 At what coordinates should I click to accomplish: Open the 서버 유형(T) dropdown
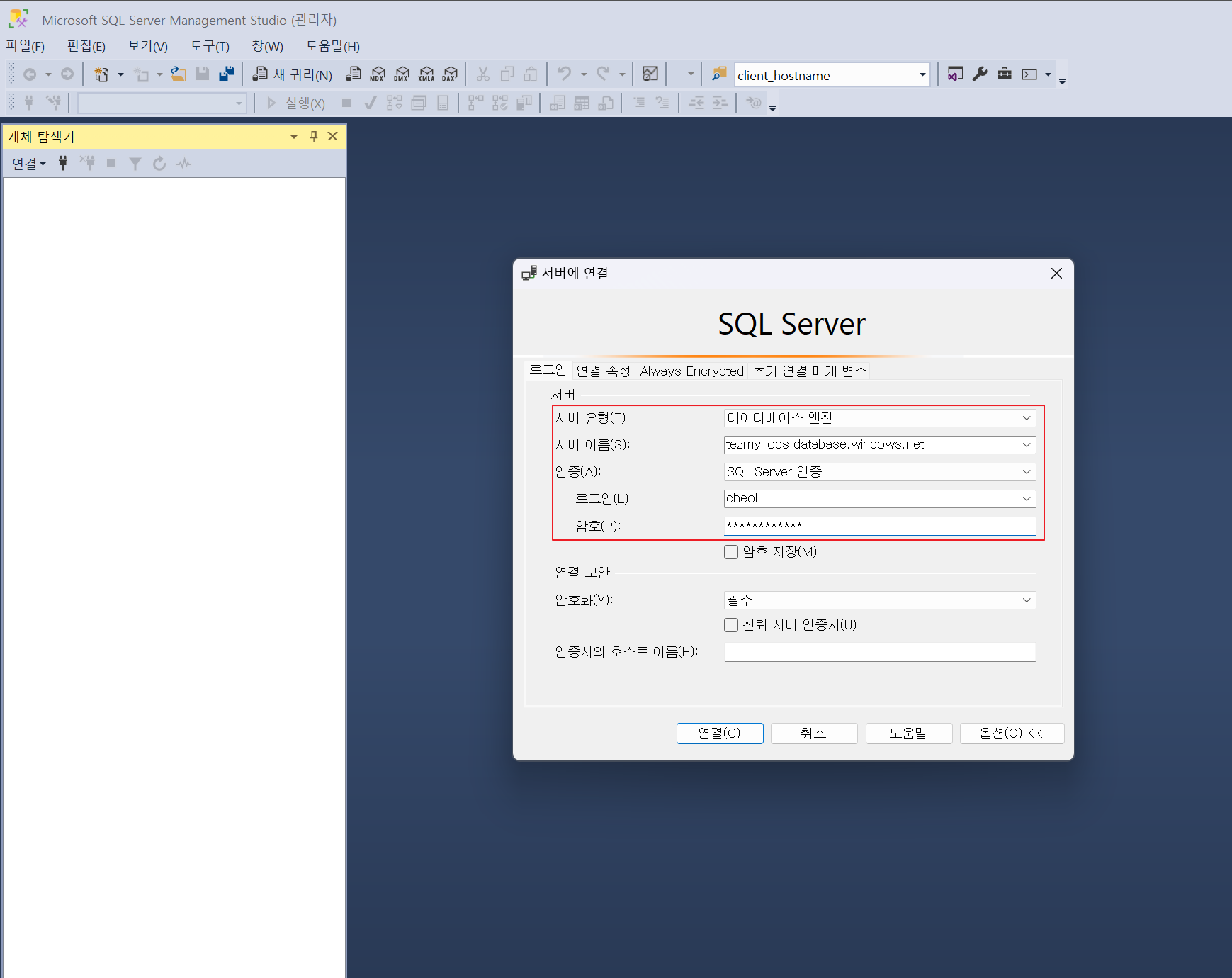pyautogui.click(x=1027, y=418)
